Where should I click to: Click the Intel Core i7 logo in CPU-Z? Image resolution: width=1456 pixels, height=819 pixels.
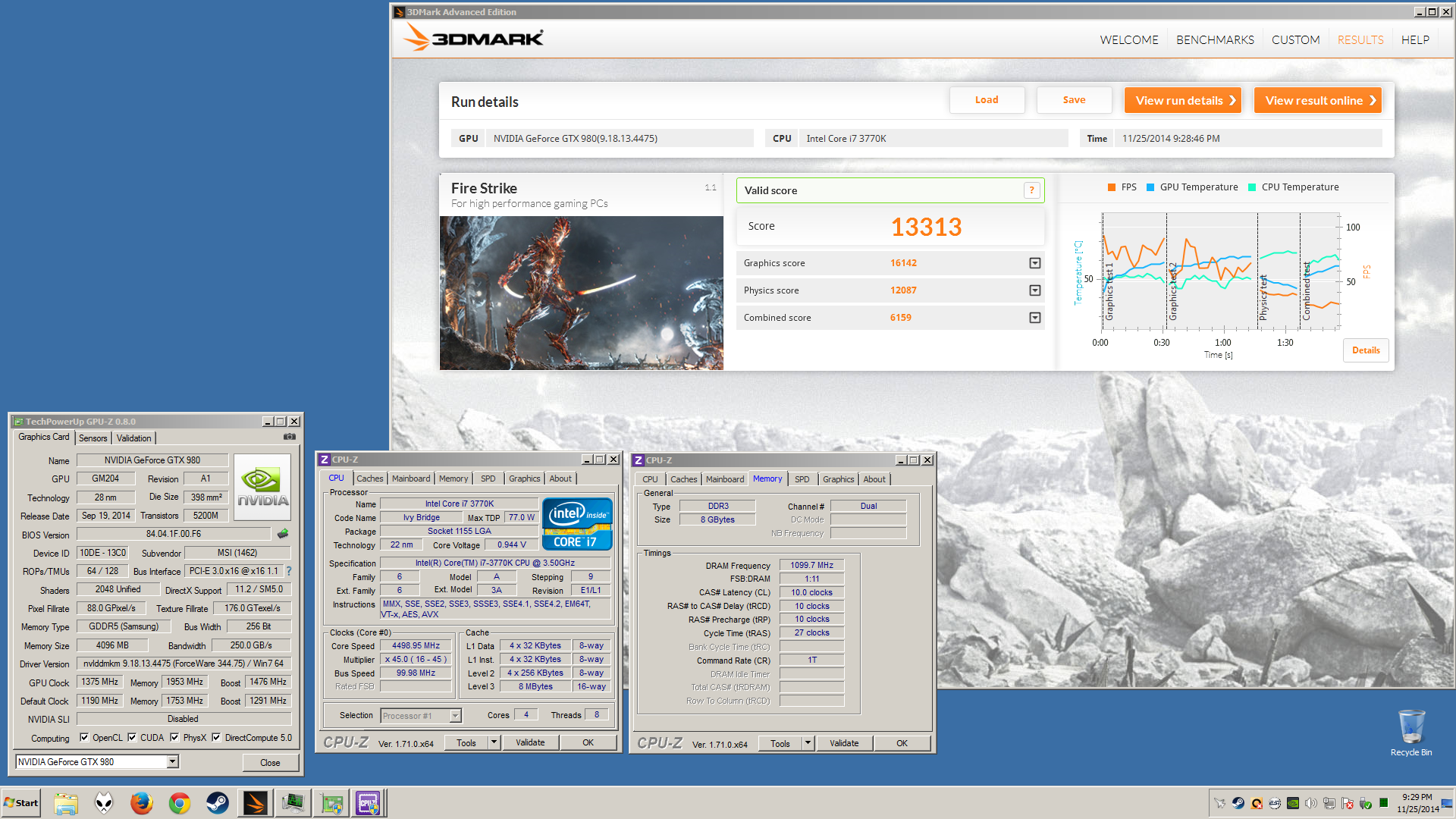tap(577, 523)
